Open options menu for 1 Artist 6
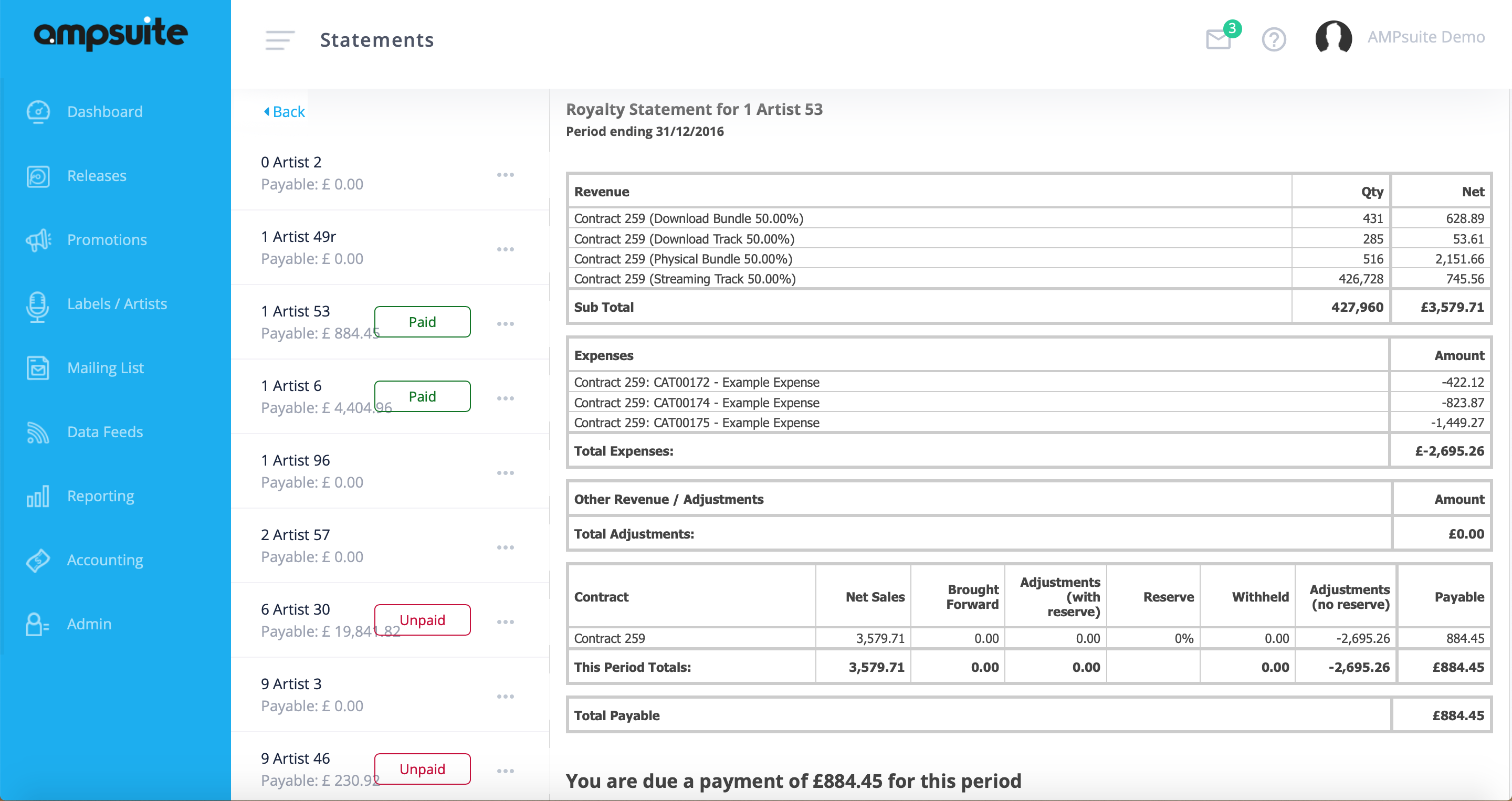Viewport: 1512px width, 801px height. click(x=506, y=398)
